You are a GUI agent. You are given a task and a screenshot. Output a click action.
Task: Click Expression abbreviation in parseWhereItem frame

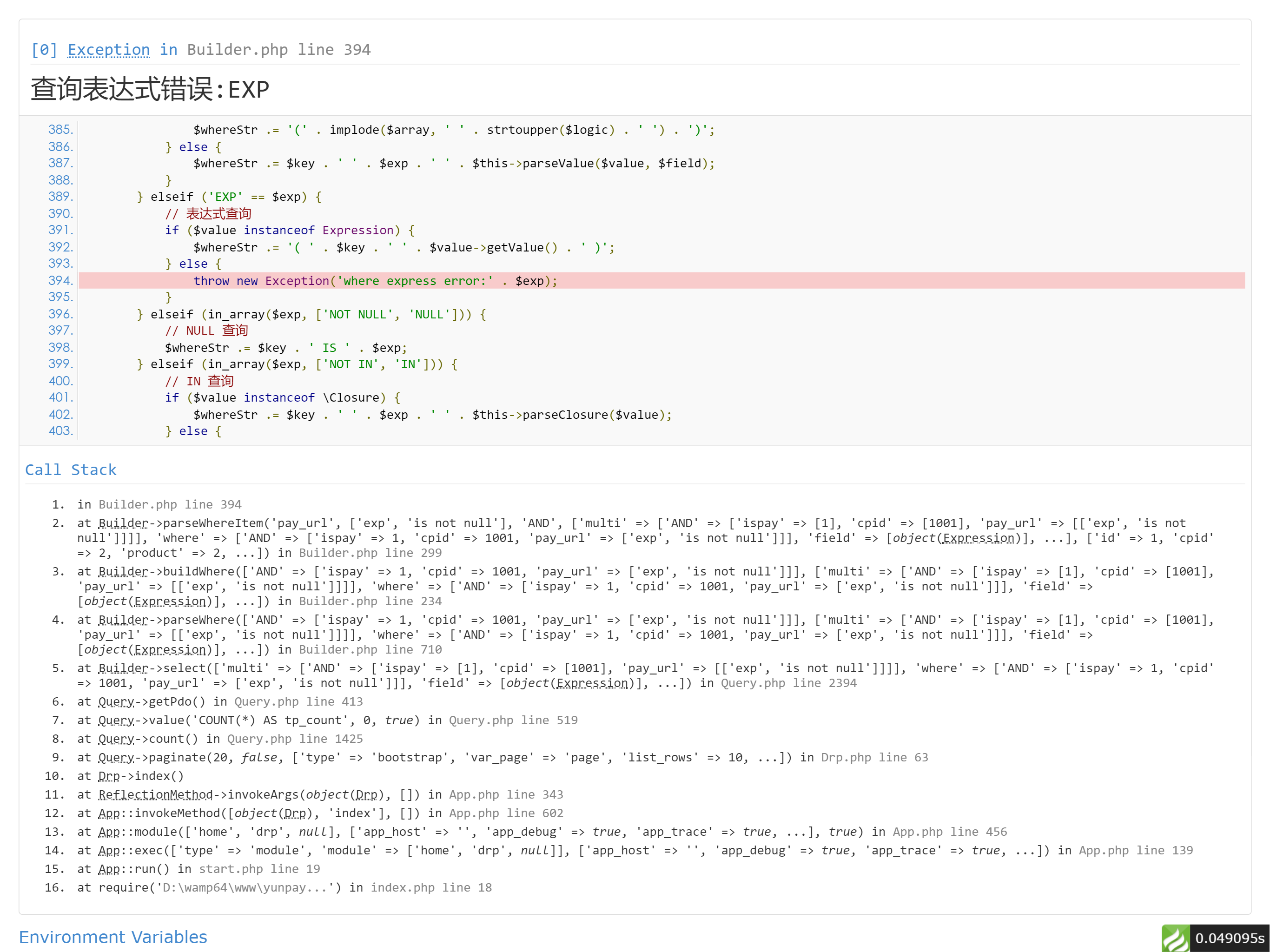tap(979, 538)
